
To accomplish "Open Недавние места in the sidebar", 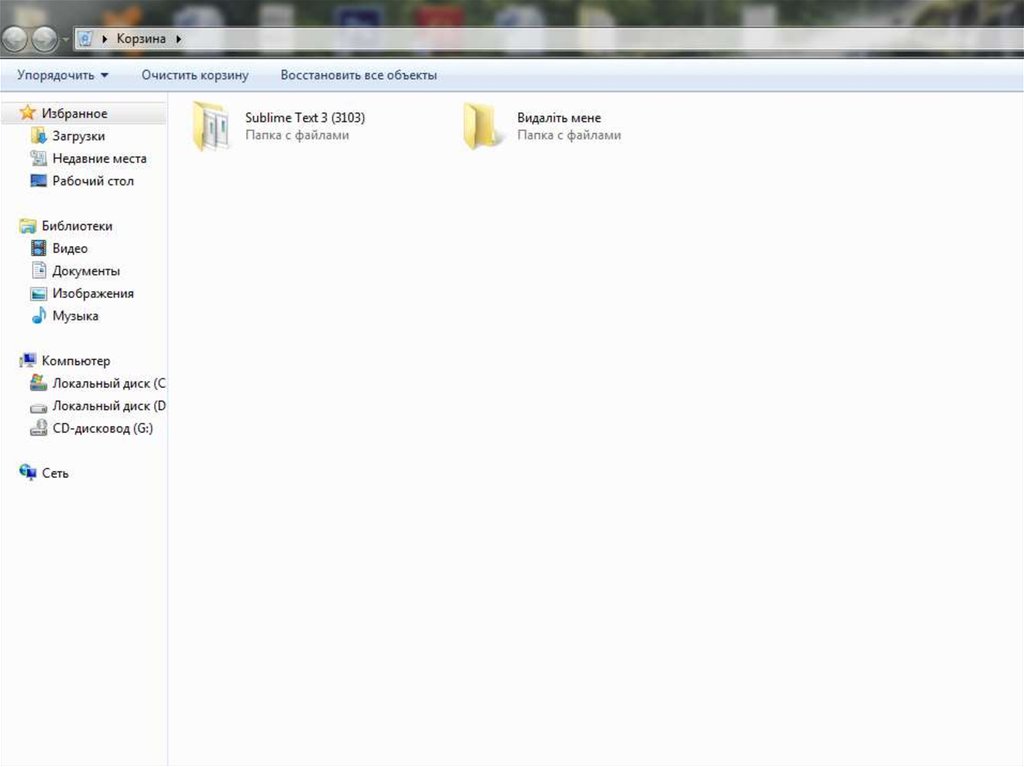I will [x=99, y=159].
